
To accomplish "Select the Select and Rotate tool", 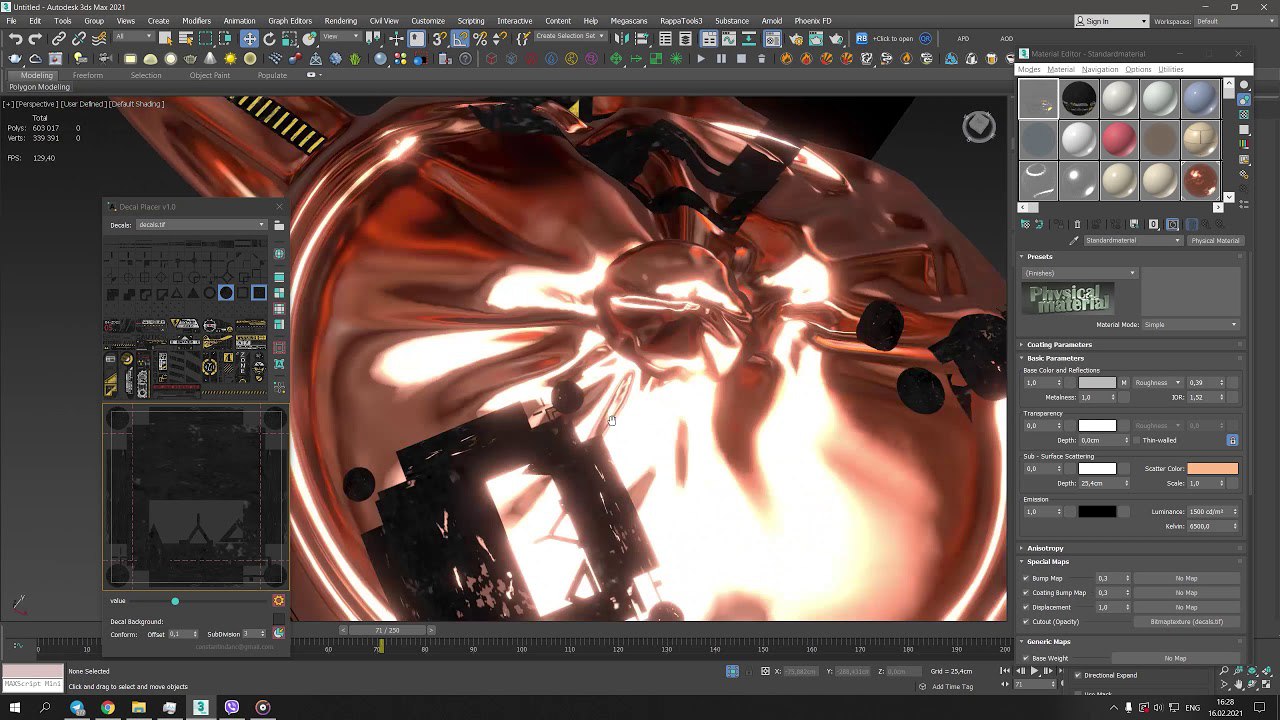I will [x=269, y=39].
